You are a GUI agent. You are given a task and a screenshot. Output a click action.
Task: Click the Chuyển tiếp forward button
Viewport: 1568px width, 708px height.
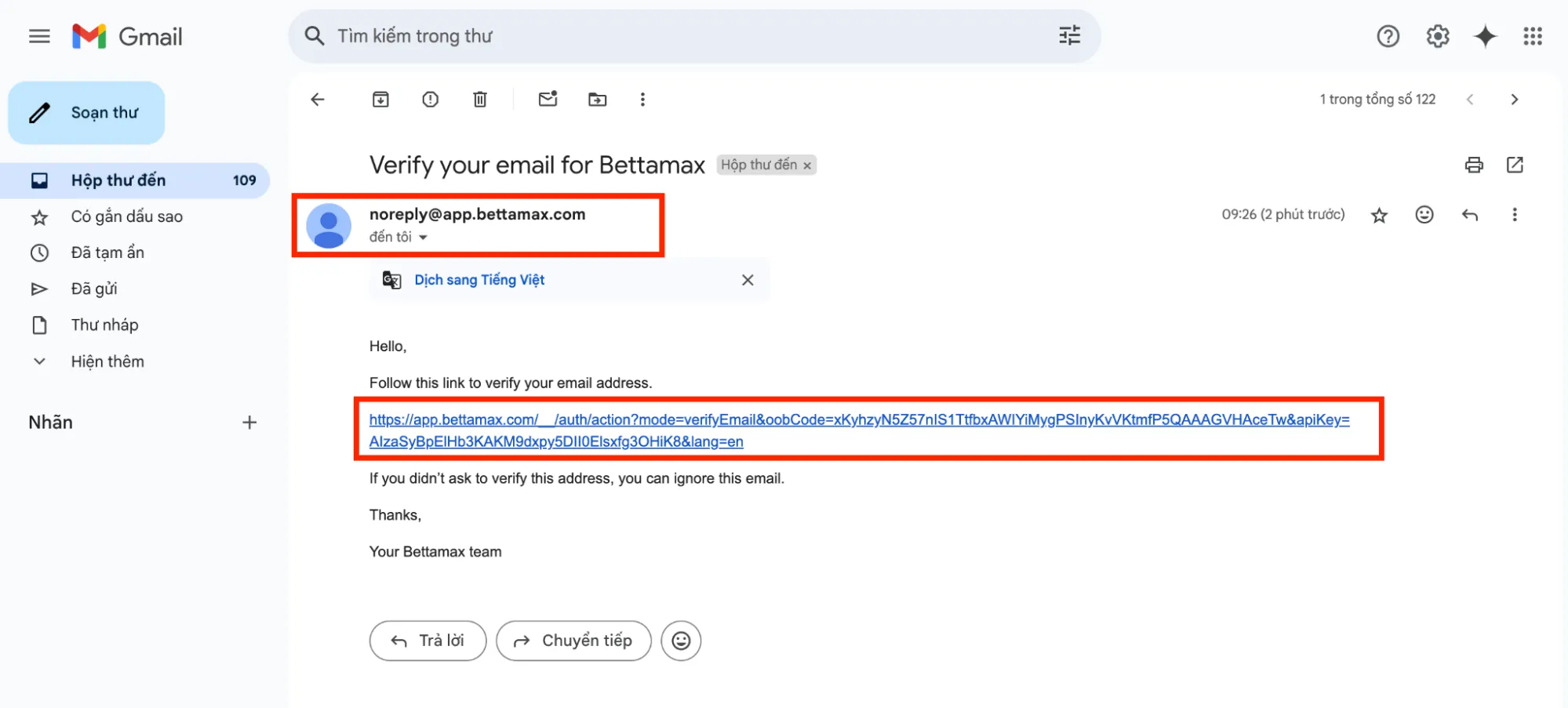[x=573, y=641]
